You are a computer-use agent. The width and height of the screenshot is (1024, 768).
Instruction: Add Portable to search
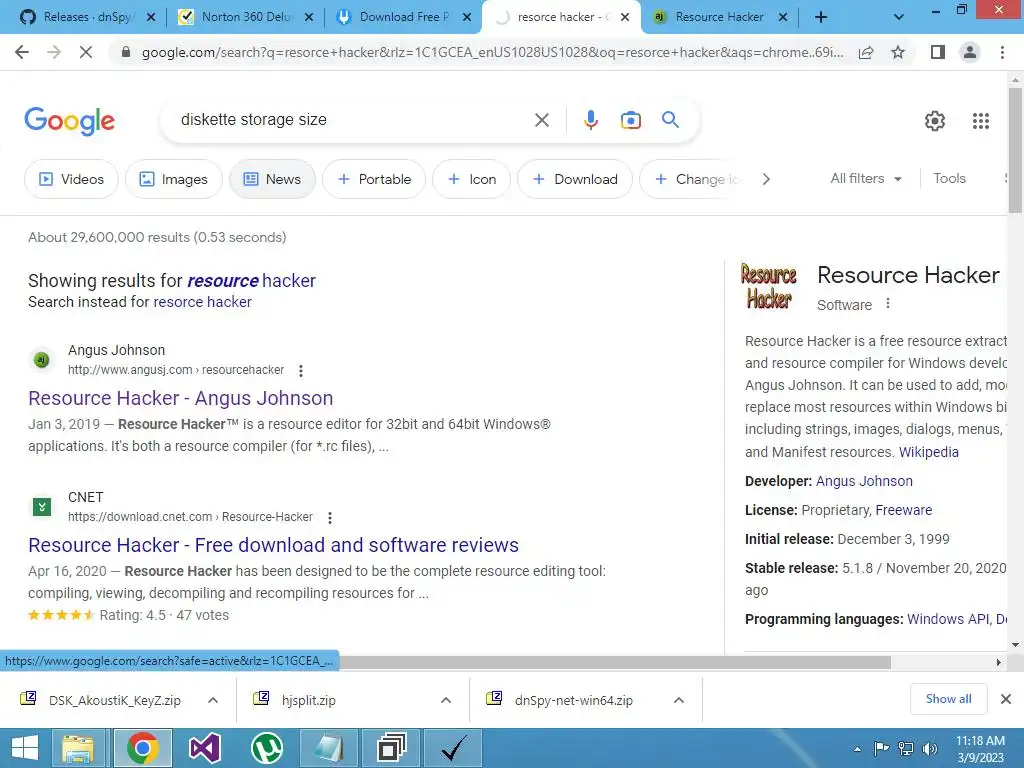point(374,179)
